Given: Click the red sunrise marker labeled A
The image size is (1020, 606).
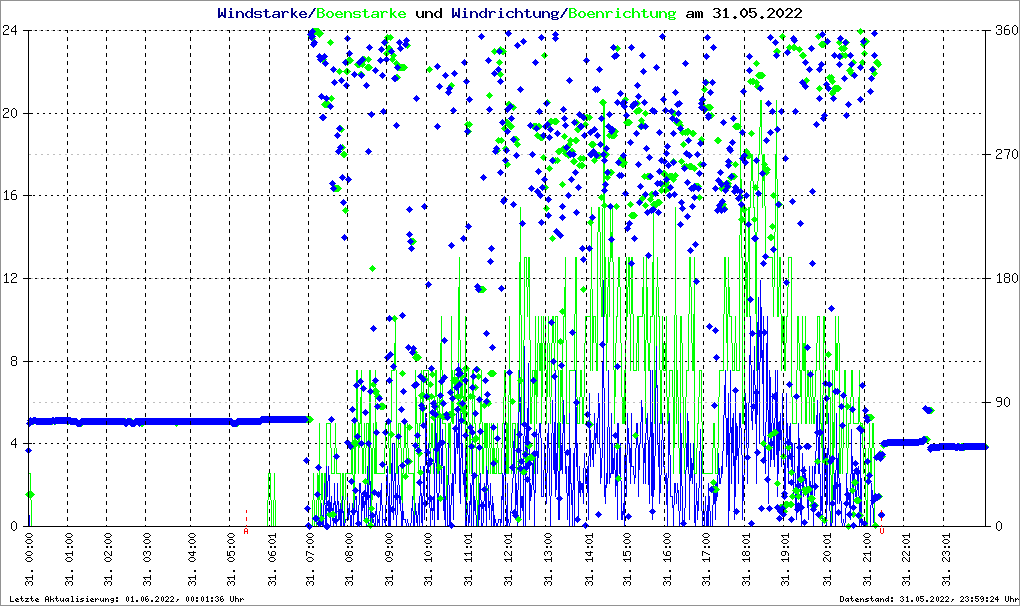Looking at the screenshot, I should (246, 531).
